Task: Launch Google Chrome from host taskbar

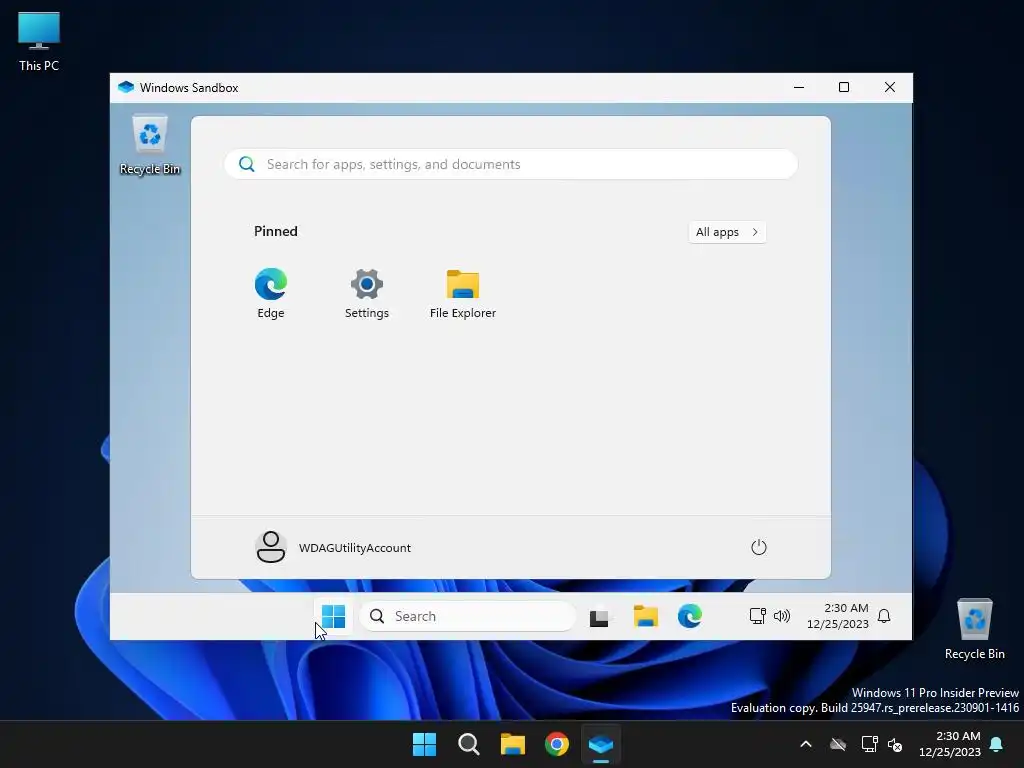Action: 556,744
